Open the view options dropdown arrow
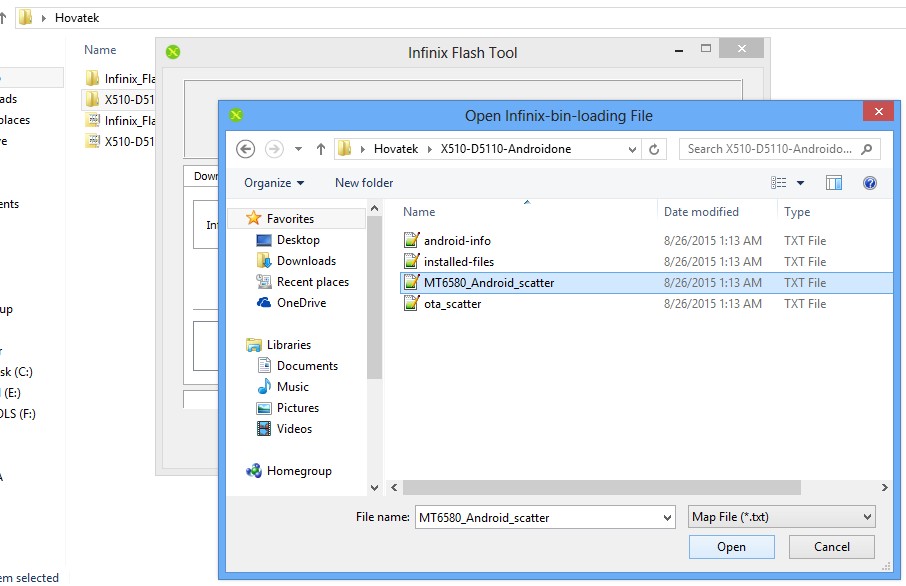The image size is (906, 586). coord(800,183)
